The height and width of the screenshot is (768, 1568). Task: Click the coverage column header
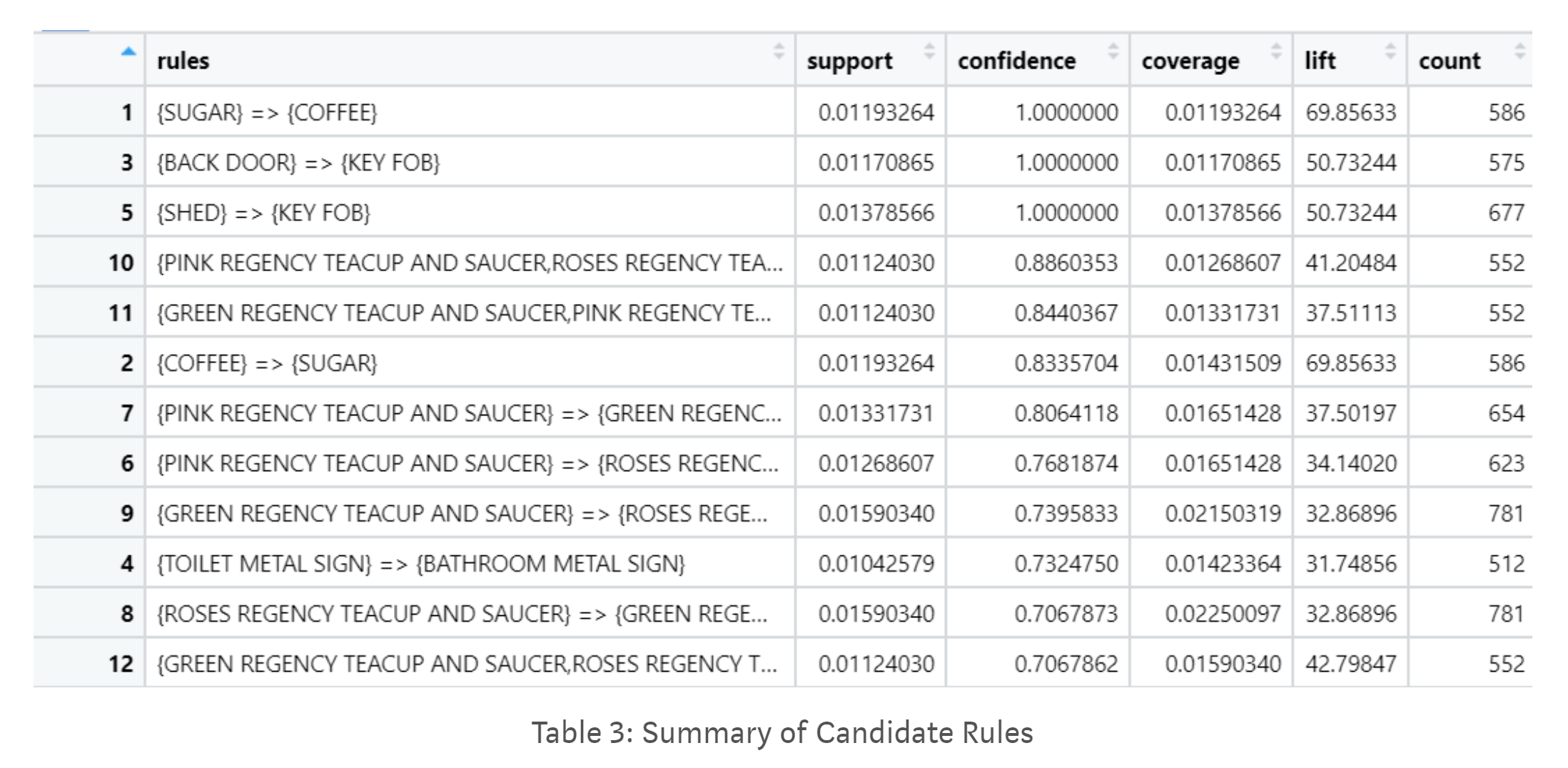pos(1190,61)
